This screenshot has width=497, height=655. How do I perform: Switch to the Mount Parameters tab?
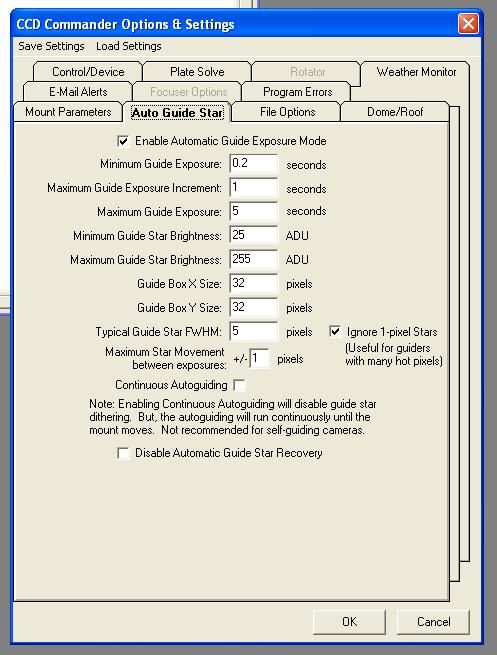[68, 112]
